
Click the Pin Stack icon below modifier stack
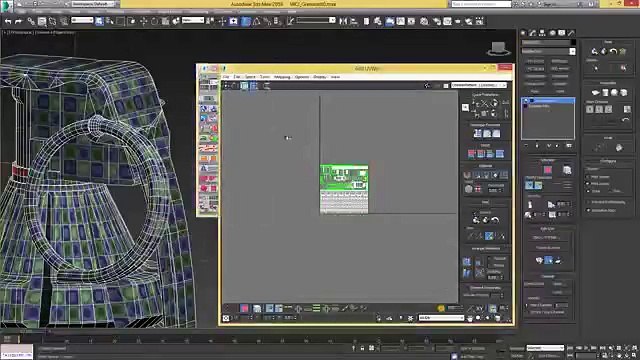coord(526,146)
